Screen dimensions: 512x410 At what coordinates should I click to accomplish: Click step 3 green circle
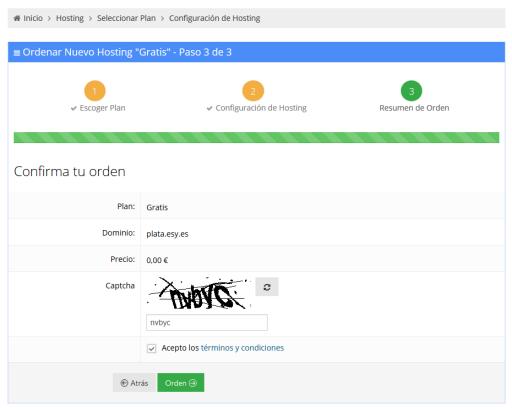[x=411, y=91]
